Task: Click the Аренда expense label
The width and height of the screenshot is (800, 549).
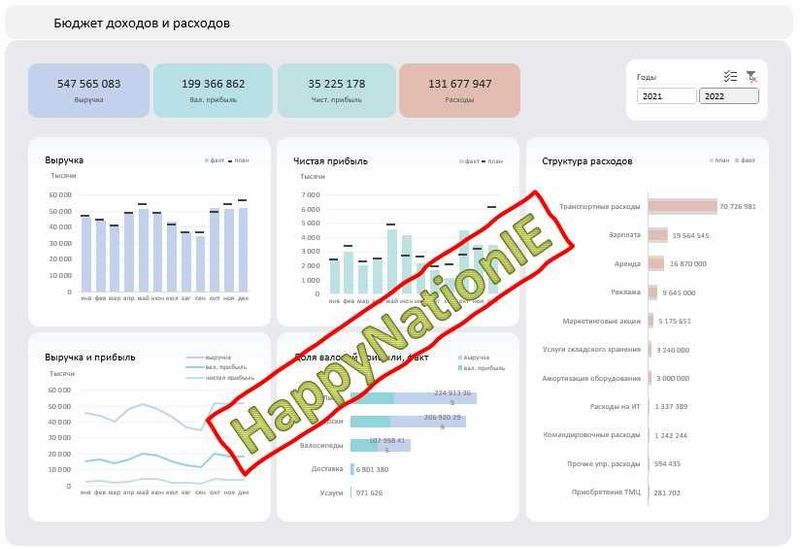Action: click(x=627, y=264)
